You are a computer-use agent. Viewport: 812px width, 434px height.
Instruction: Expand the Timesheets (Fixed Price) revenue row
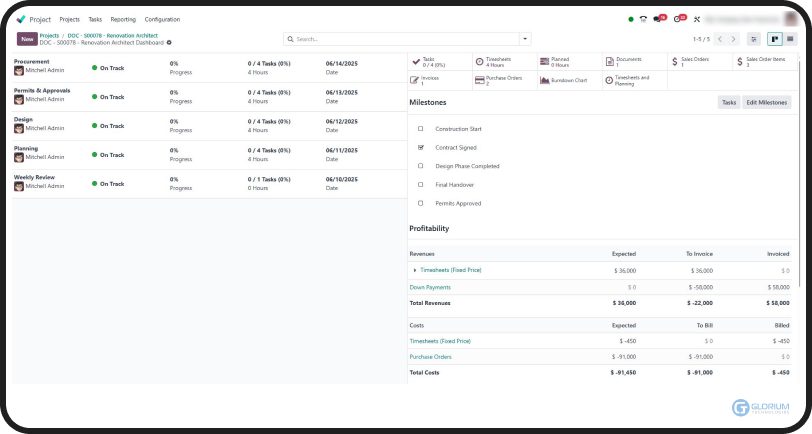pos(415,270)
